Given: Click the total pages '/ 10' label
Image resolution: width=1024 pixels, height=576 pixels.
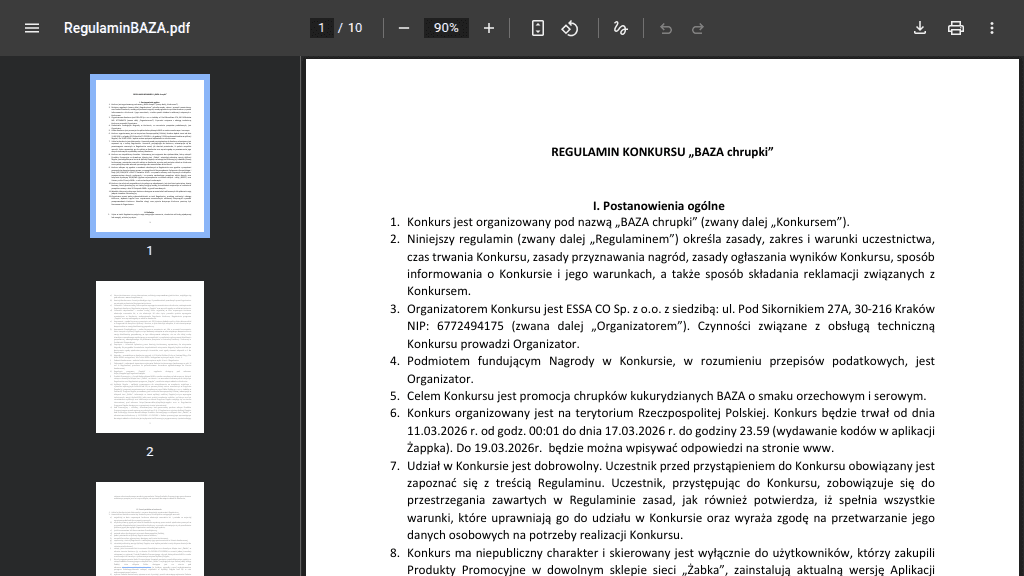Looking at the screenshot, I should click(350, 28).
